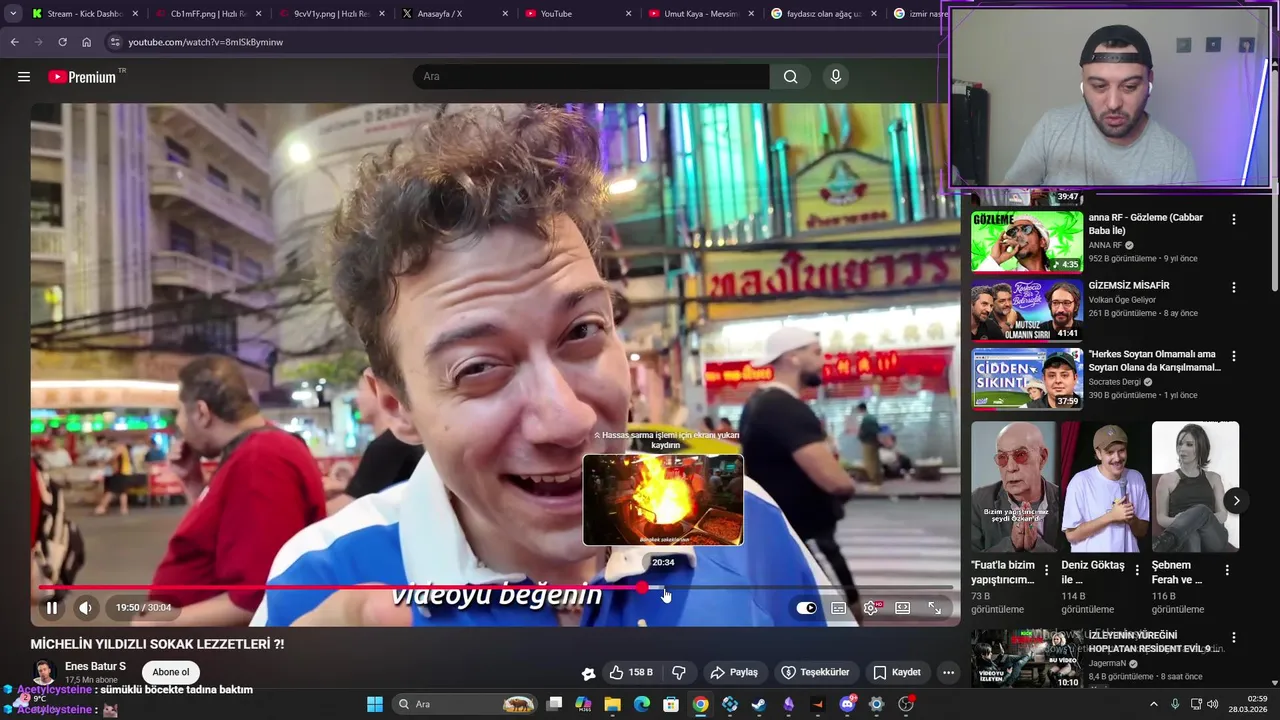The image size is (1280, 720).
Task: Open the faydasız olan ağaç tab
Action: pyautogui.click(x=823, y=14)
